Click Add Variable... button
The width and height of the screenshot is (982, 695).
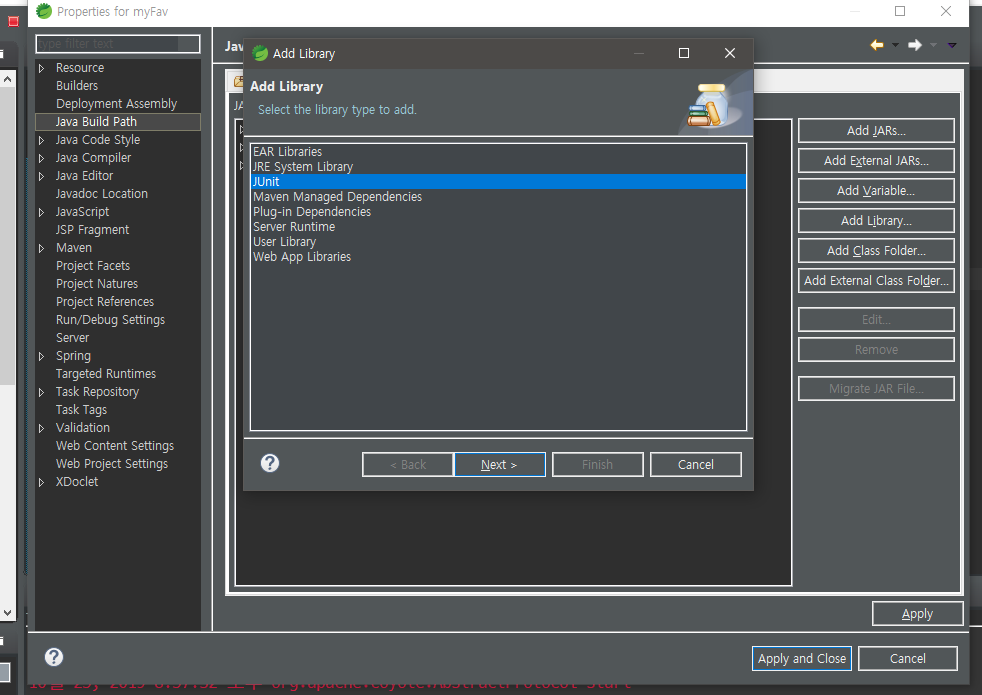876,190
